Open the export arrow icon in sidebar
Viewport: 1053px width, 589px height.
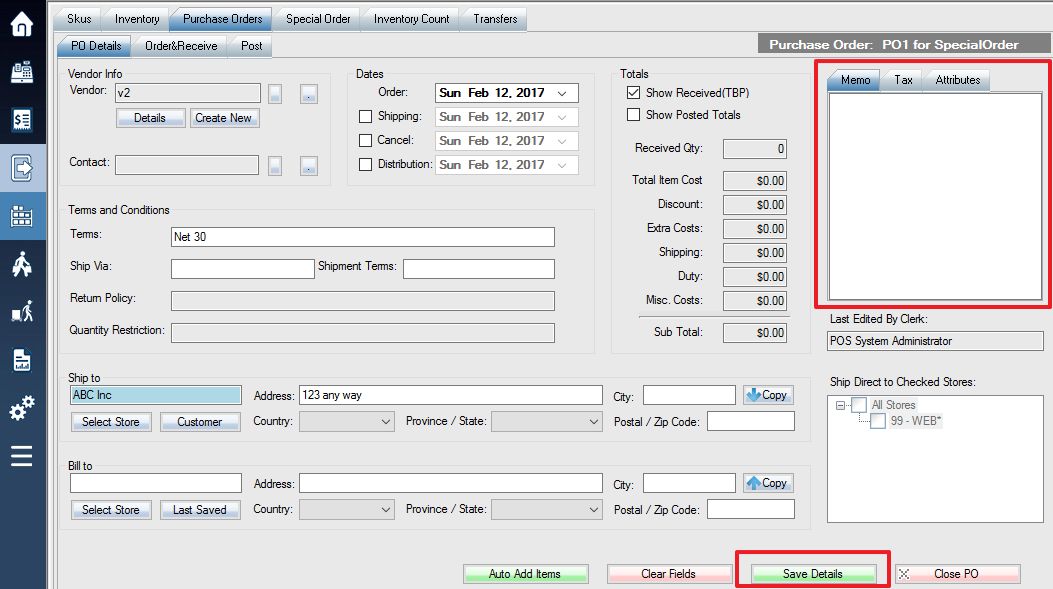(21, 168)
